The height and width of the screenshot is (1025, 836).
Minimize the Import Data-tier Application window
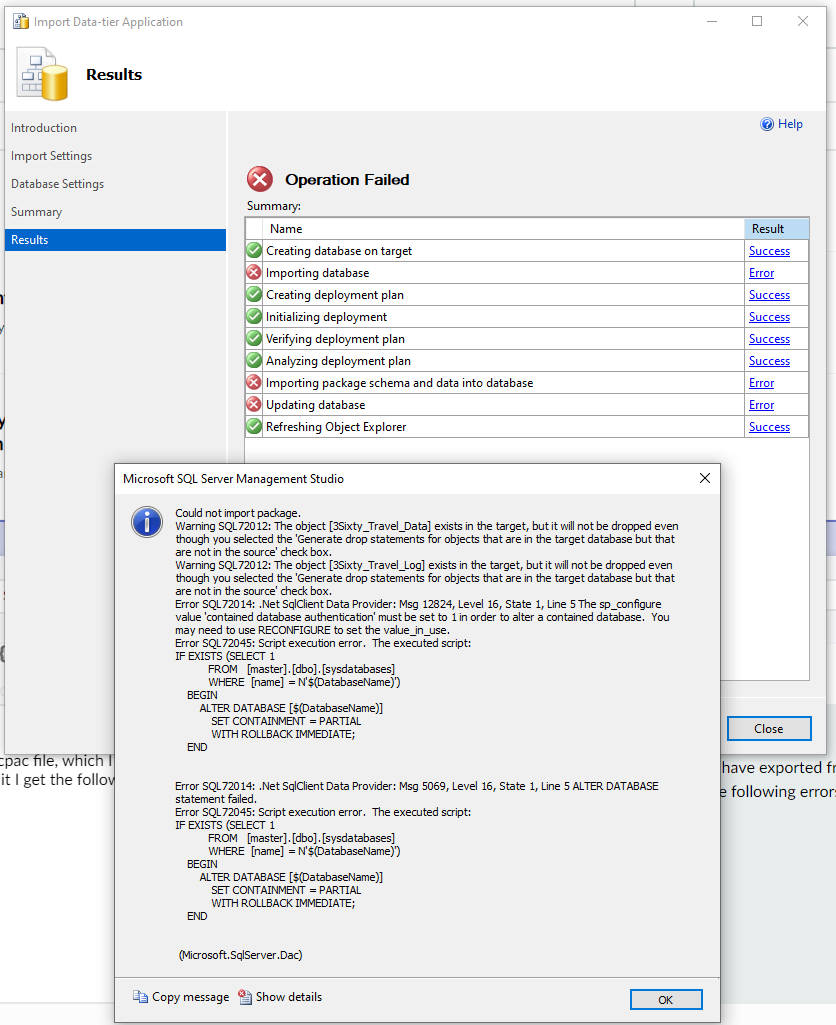coord(712,22)
